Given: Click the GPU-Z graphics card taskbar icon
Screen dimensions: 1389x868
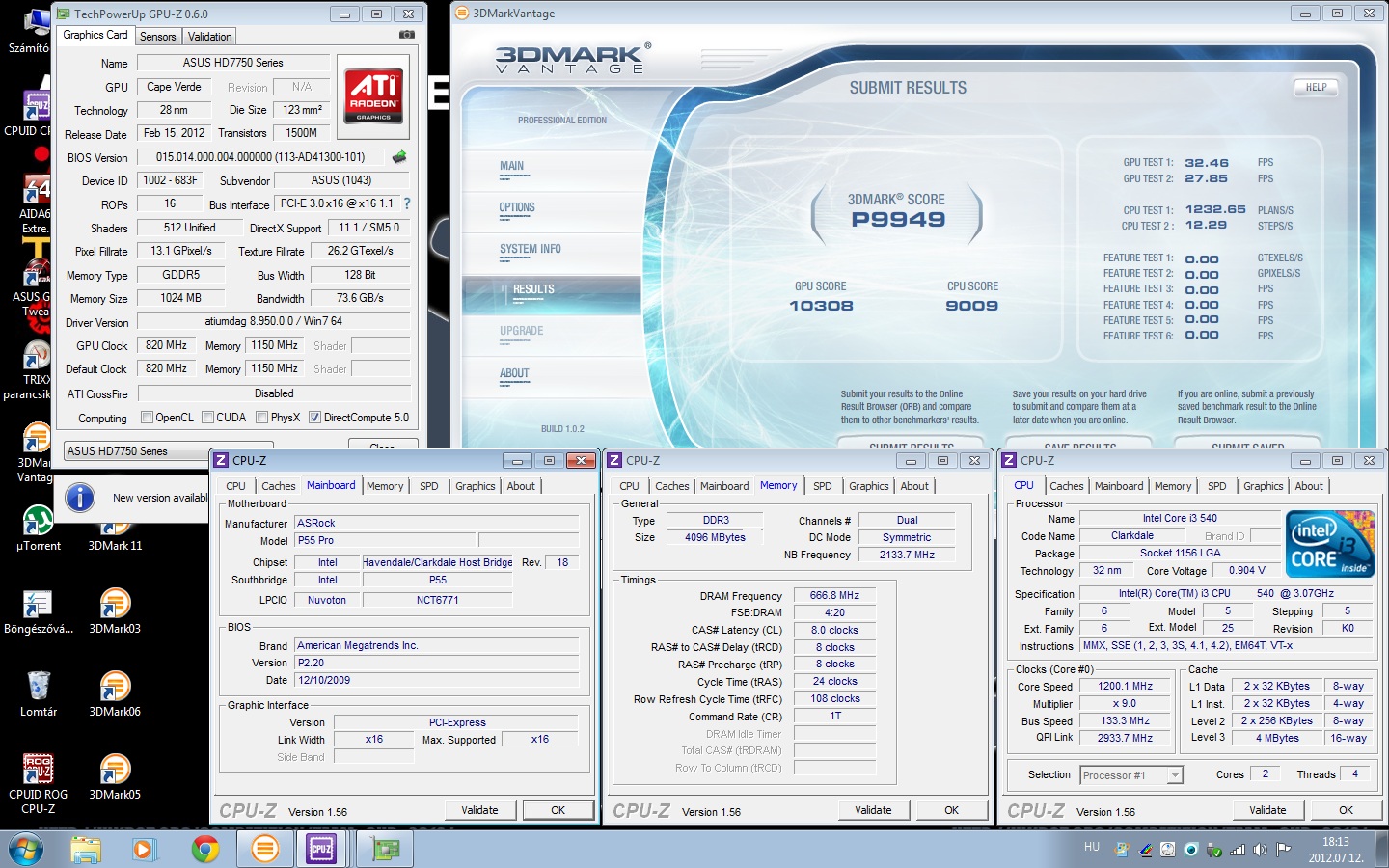Looking at the screenshot, I should pyautogui.click(x=385, y=849).
